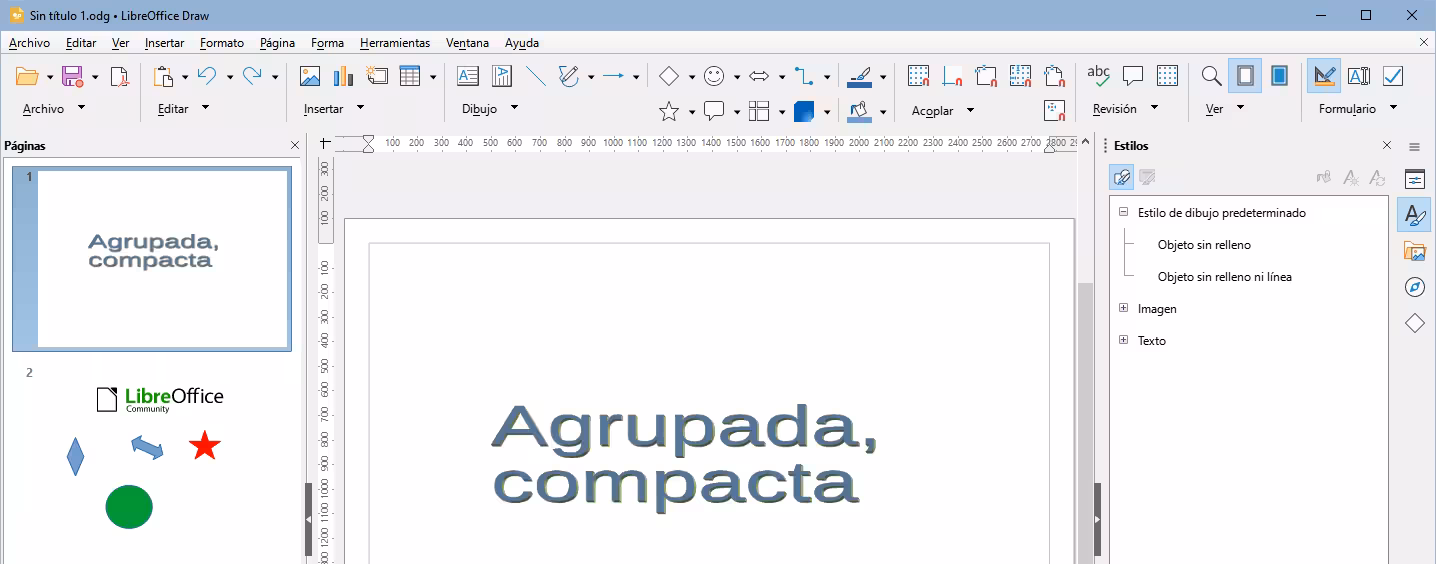Open the Formato menu
1436x564 pixels.
click(x=222, y=43)
